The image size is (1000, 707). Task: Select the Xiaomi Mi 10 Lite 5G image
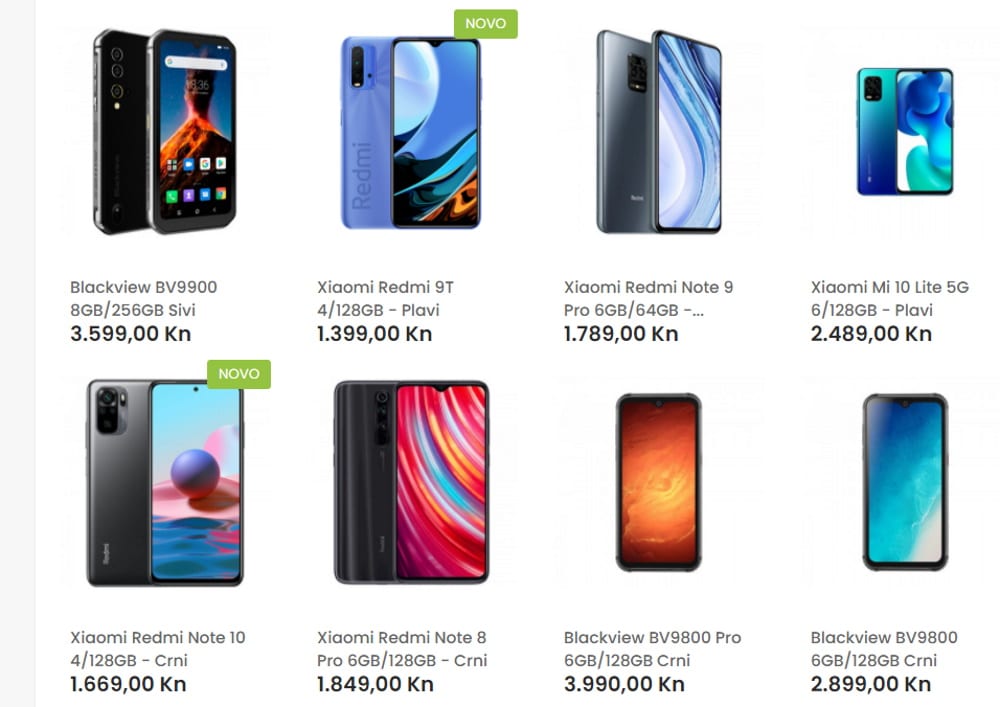tap(905, 131)
